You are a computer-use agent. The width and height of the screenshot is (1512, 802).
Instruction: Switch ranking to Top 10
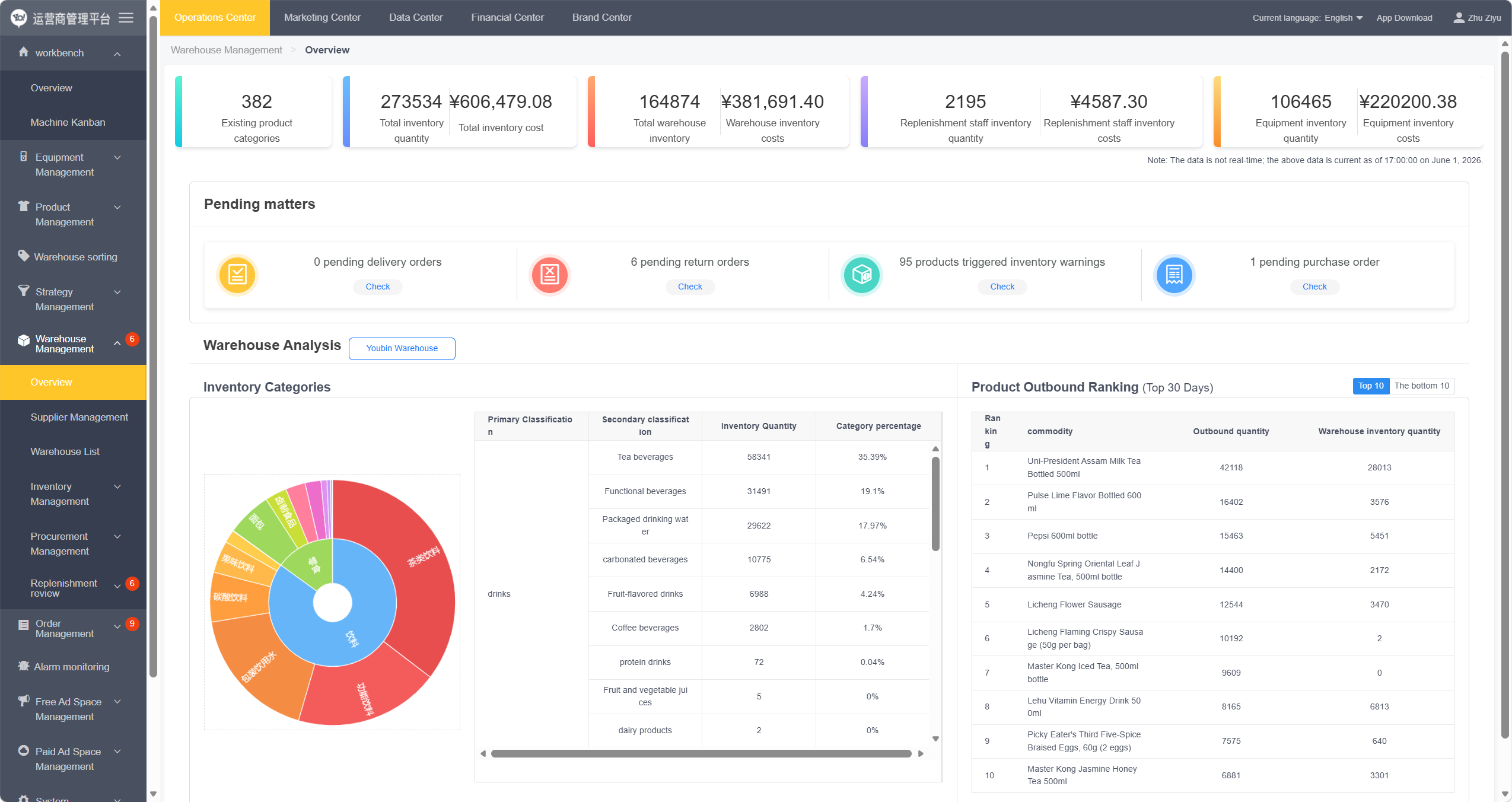click(1371, 386)
